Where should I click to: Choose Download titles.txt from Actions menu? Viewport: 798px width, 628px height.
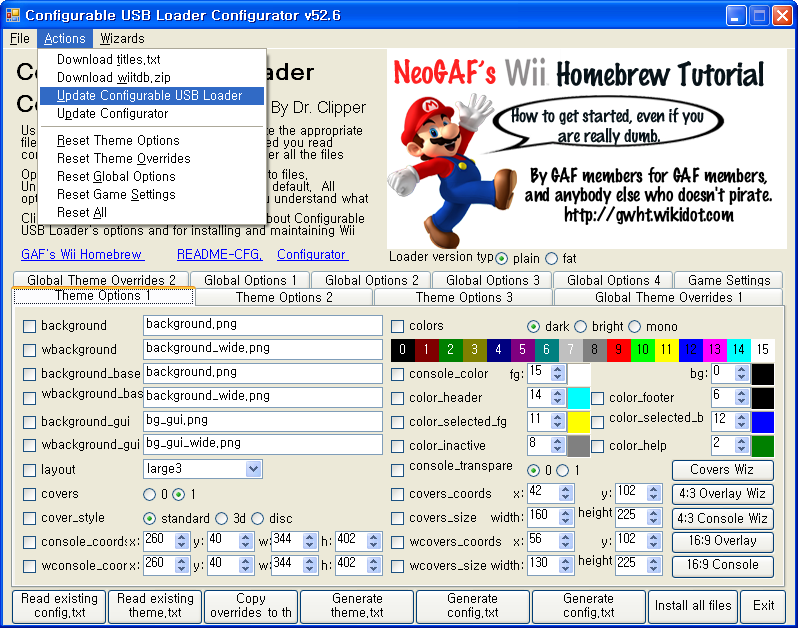pyautogui.click(x=152, y=60)
